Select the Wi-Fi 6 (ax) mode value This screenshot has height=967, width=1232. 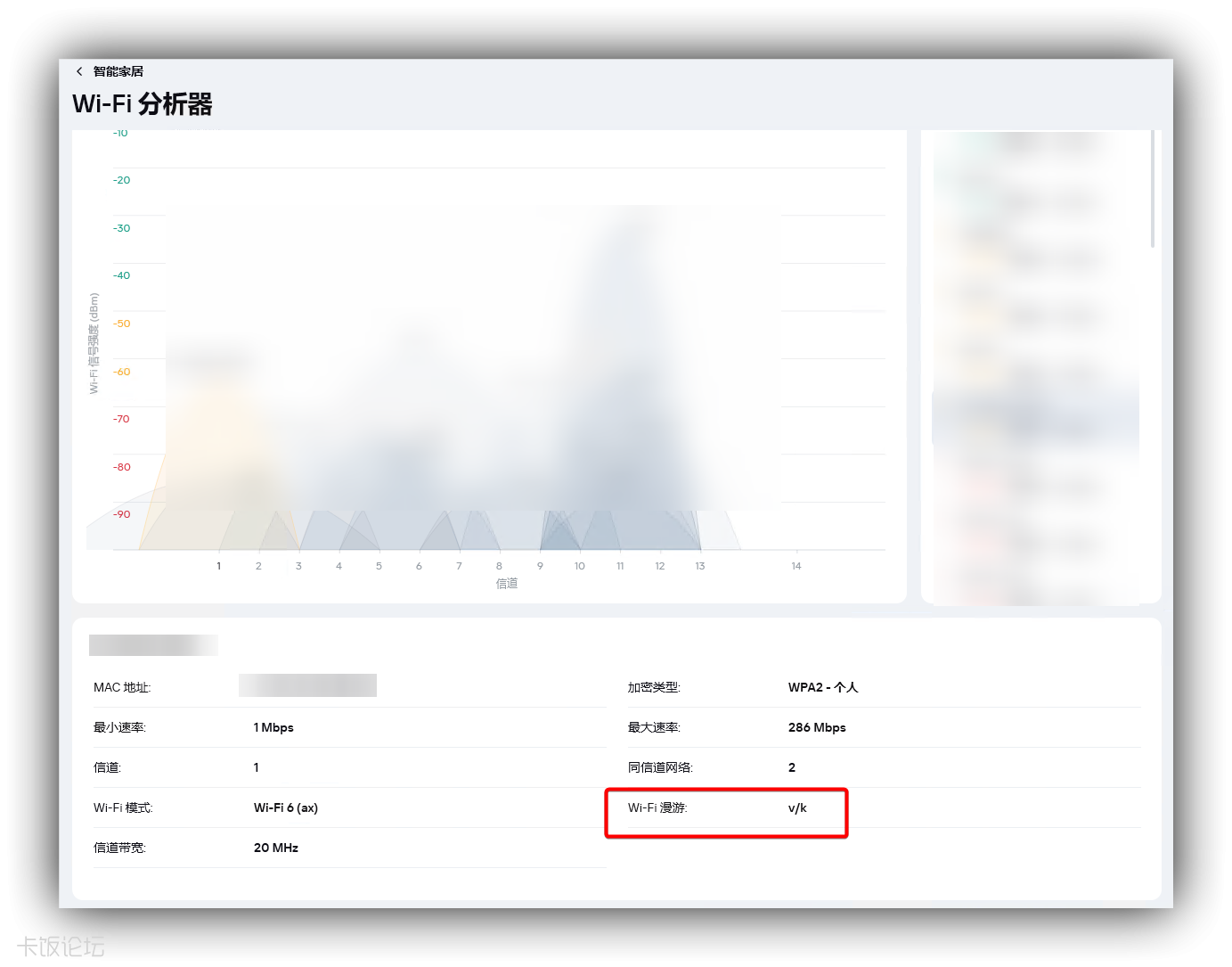(286, 807)
